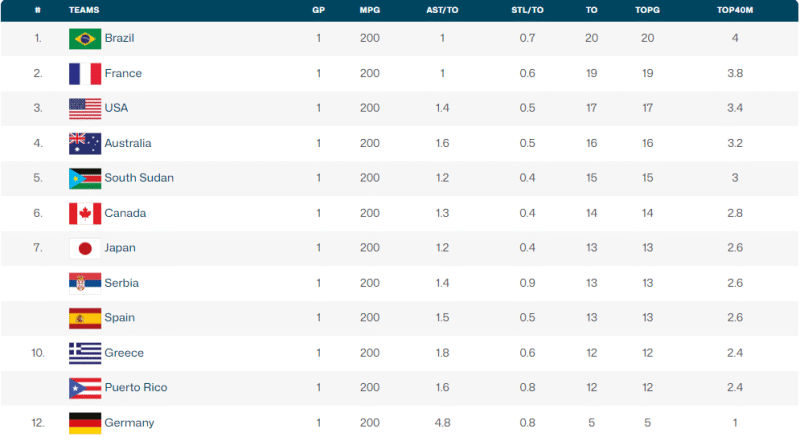Click the South Sudan flag icon

click(x=85, y=179)
